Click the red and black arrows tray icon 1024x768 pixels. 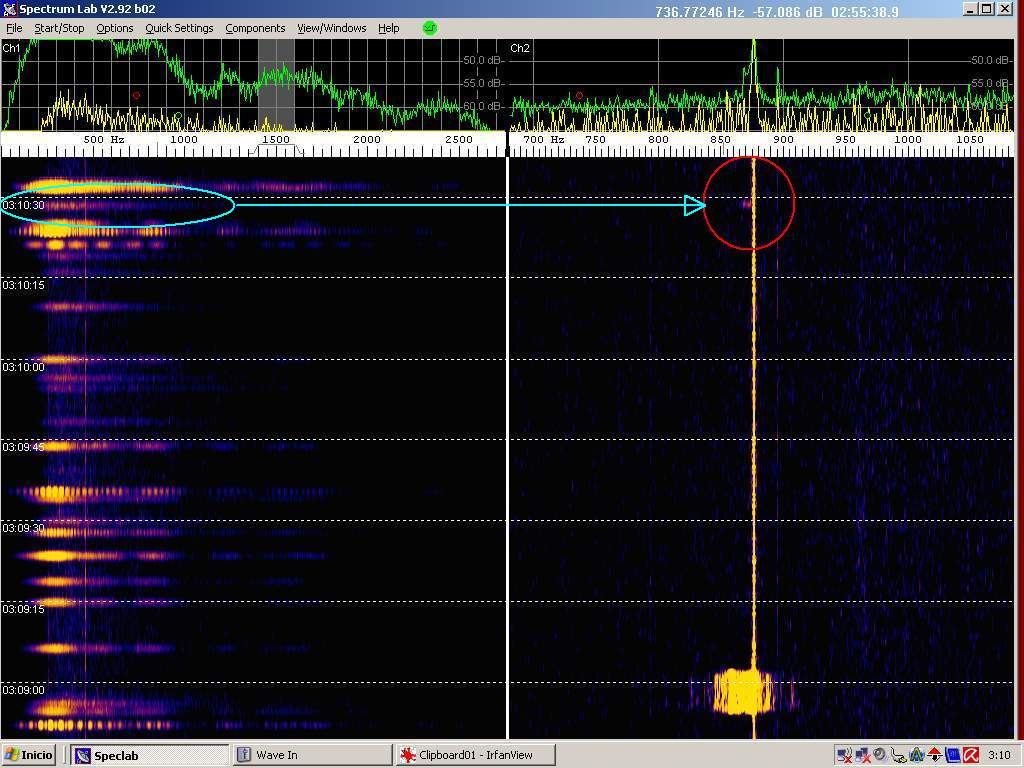934,755
